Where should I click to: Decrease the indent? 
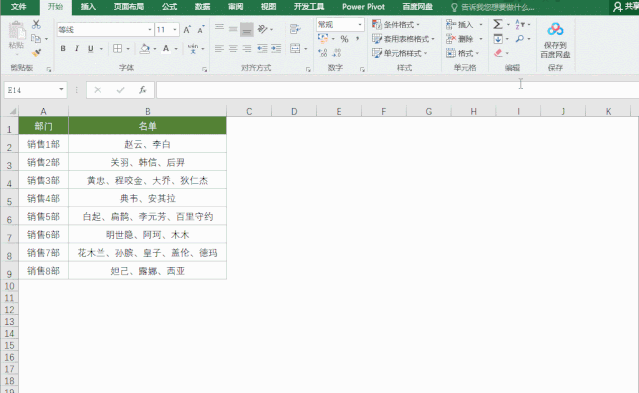(262, 49)
